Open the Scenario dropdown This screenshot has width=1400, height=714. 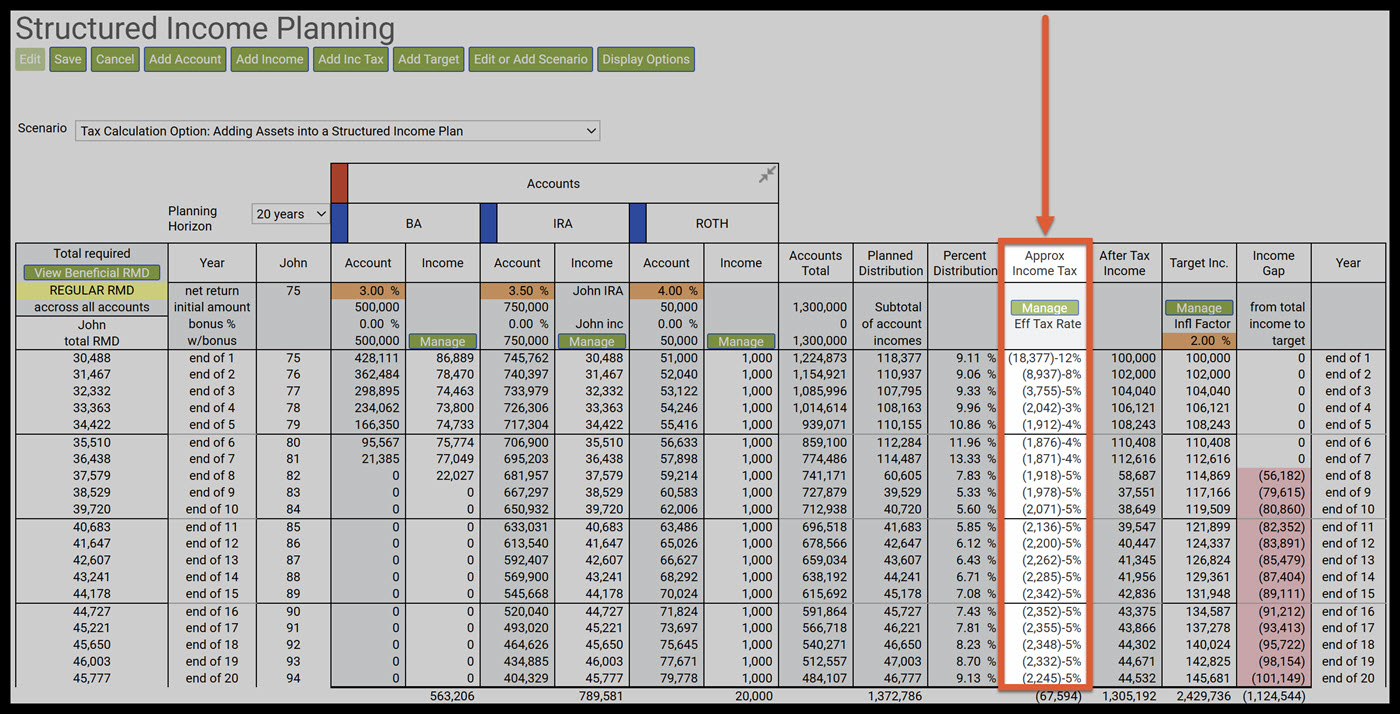point(338,131)
